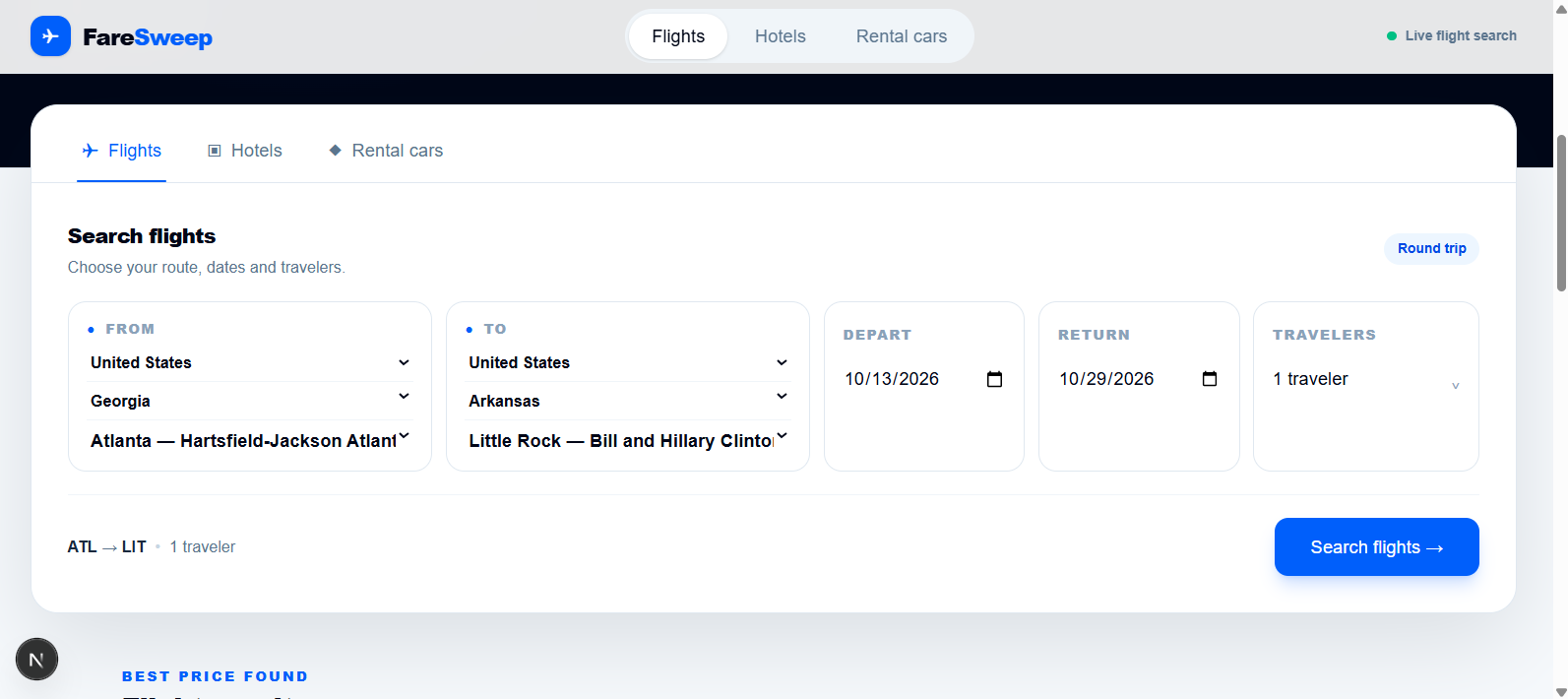Click the page vertical scrollbar thumb
This screenshot has height=699, width=1568.
tap(1560, 213)
